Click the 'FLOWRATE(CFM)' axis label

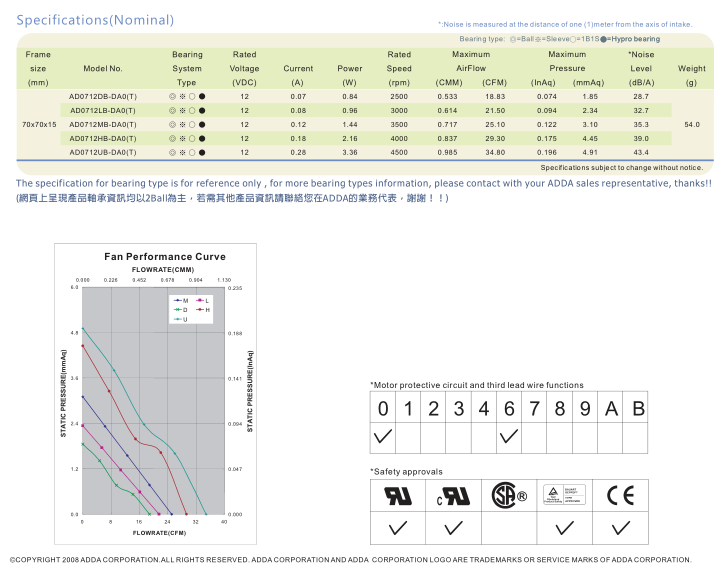click(x=159, y=533)
